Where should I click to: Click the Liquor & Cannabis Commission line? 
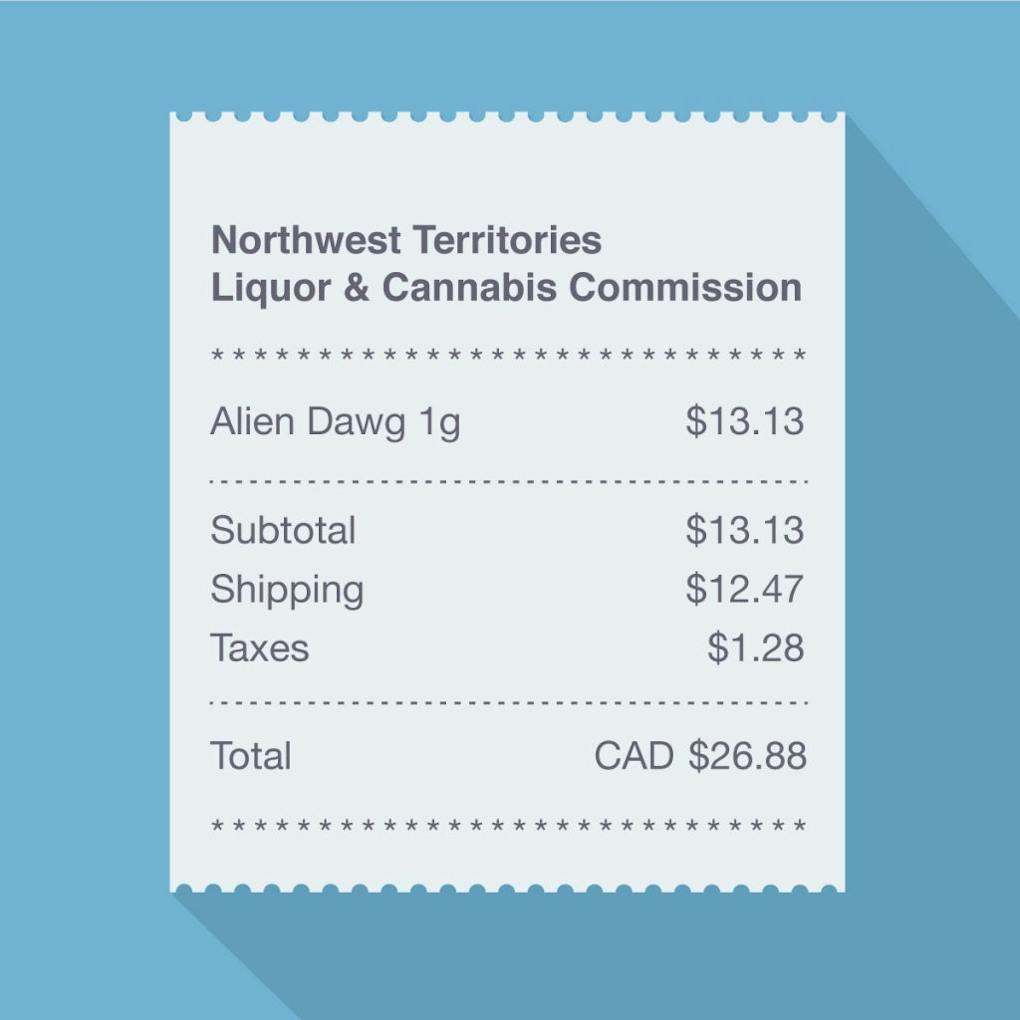506,288
